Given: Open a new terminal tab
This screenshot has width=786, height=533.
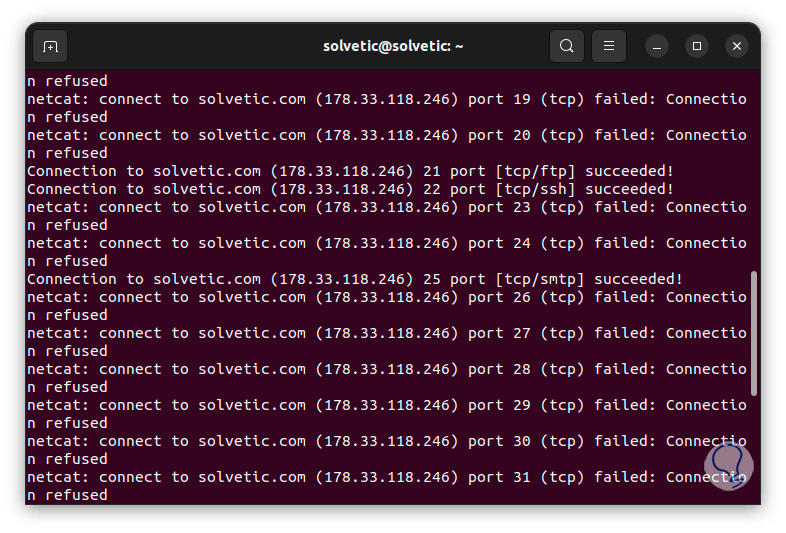Looking at the screenshot, I should click(x=51, y=46).
